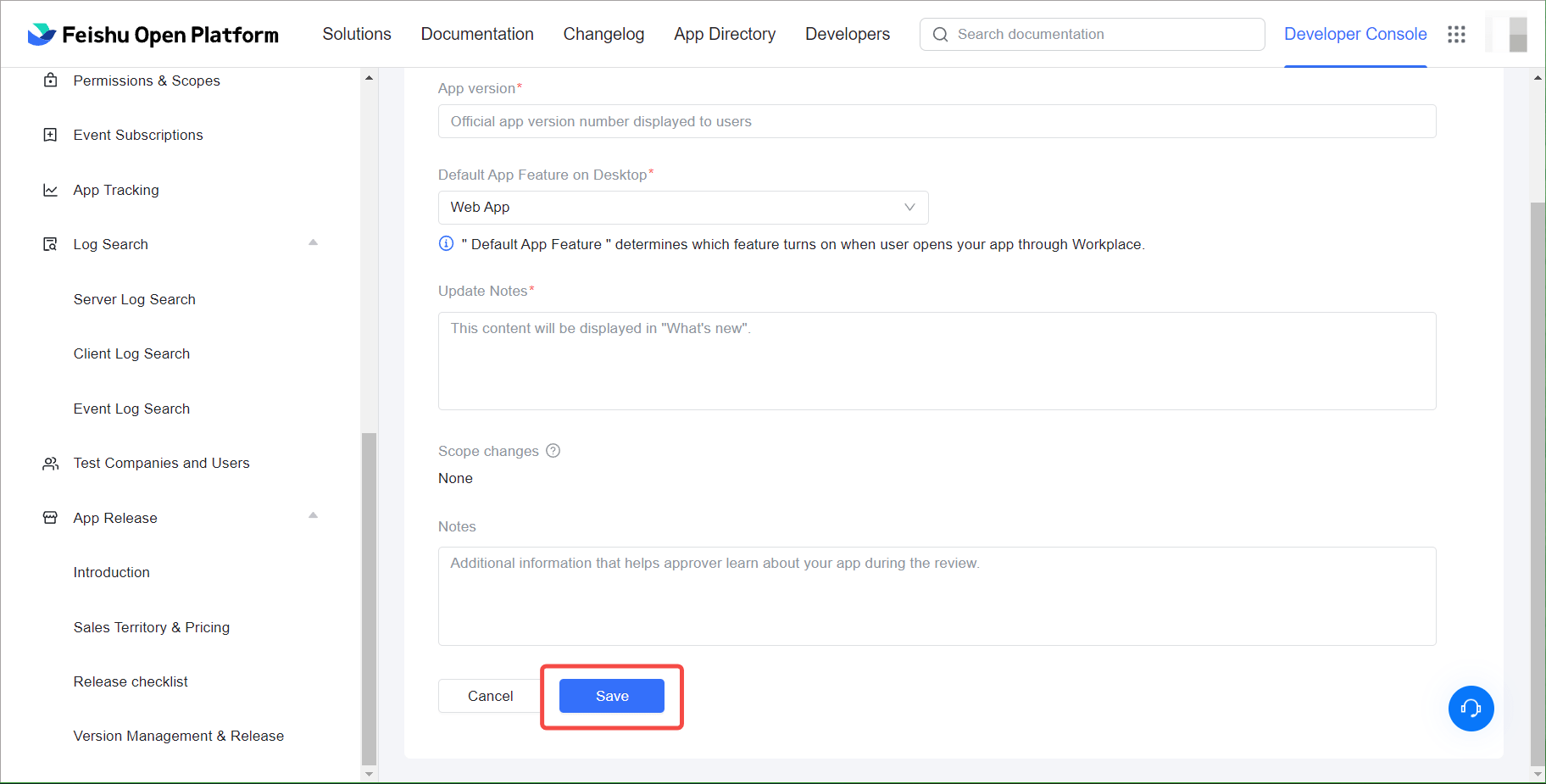Open the Documentation menu
The height and width of the screenshot is (784, 1546).
tap(477, 34)
